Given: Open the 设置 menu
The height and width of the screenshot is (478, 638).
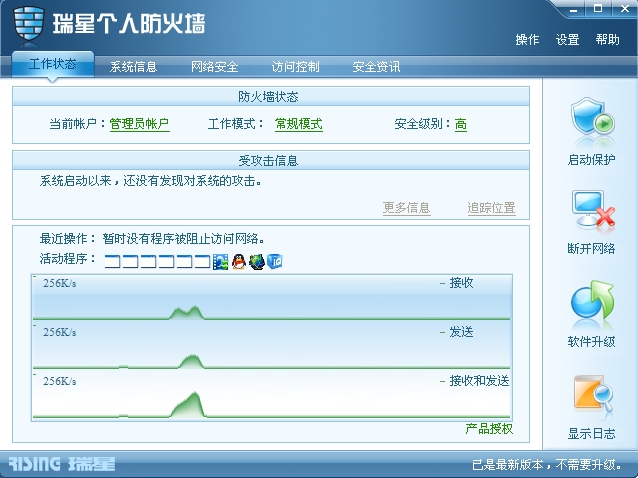Looking at the screenshot, I should coord(568,40).
